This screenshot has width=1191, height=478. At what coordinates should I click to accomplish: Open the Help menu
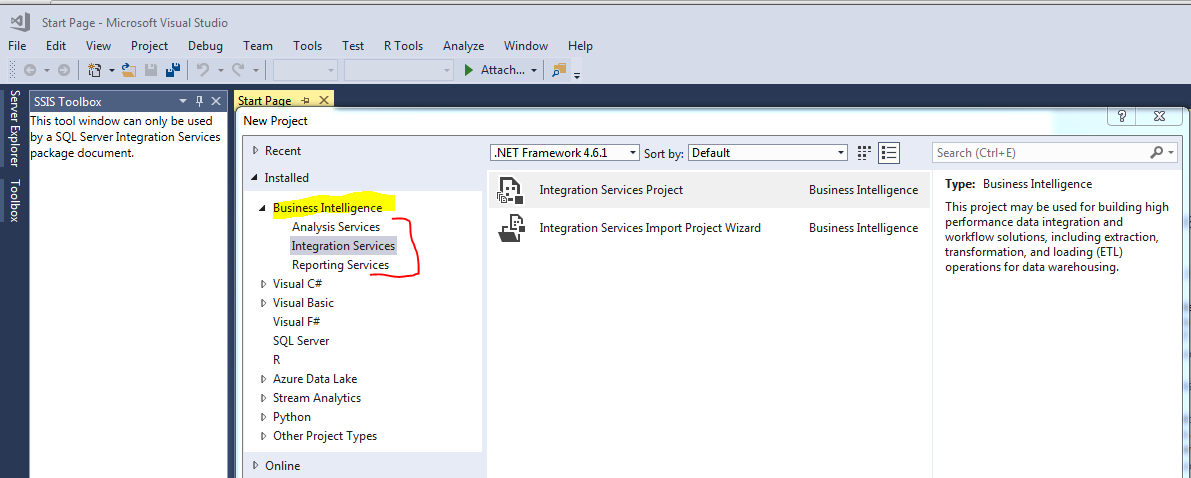click(580, 46)
